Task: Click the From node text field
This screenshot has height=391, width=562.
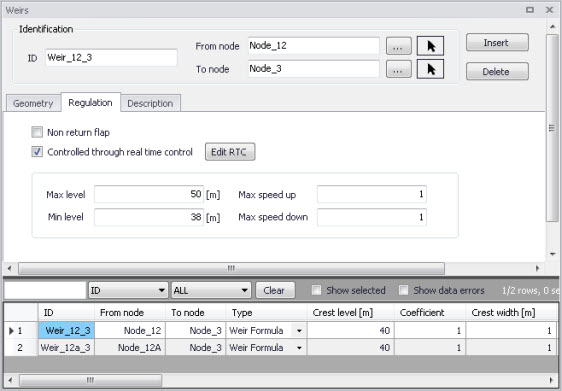Action: (x=314, y=46)
